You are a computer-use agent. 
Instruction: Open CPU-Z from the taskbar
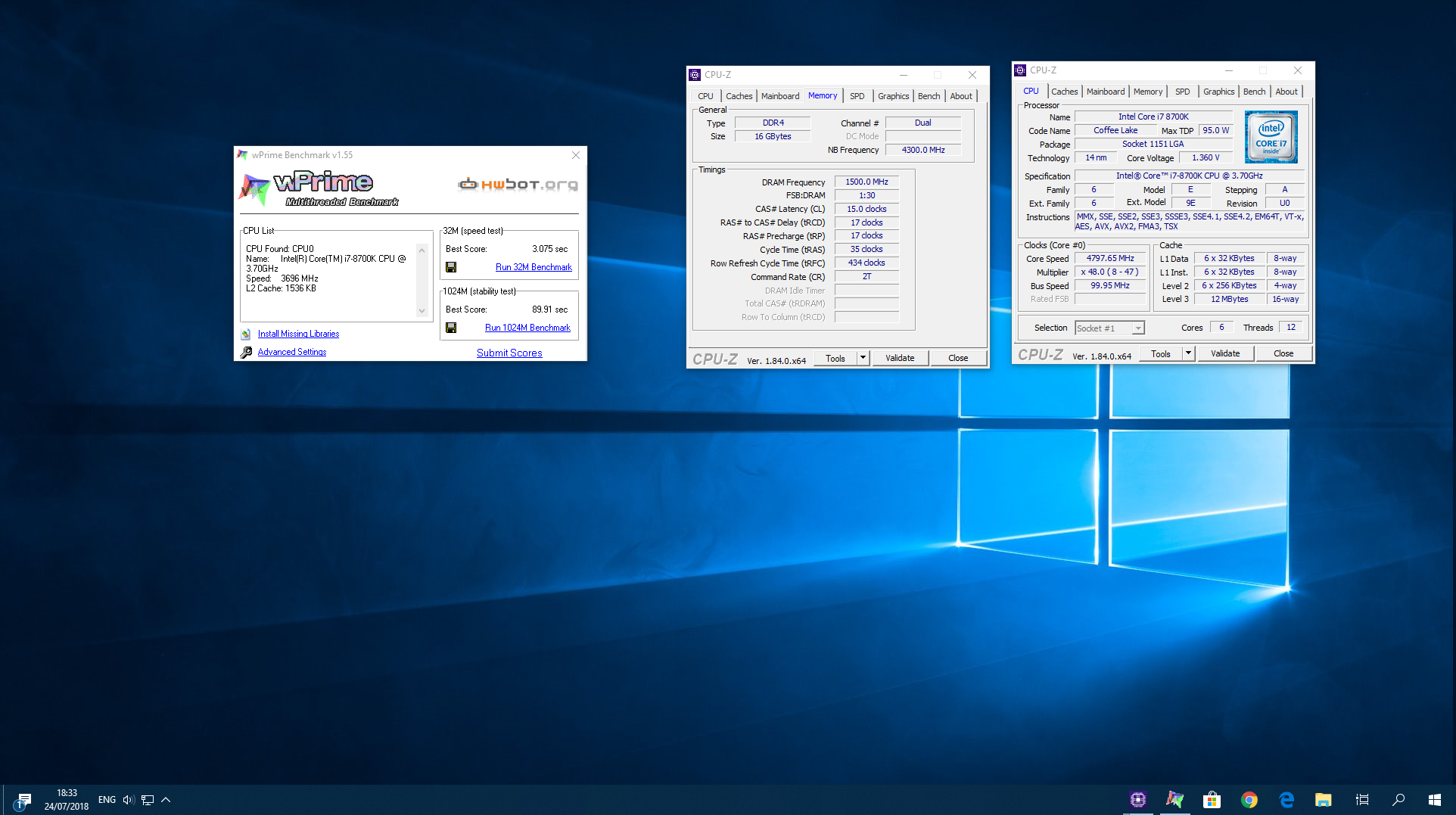pos(1137,800)
